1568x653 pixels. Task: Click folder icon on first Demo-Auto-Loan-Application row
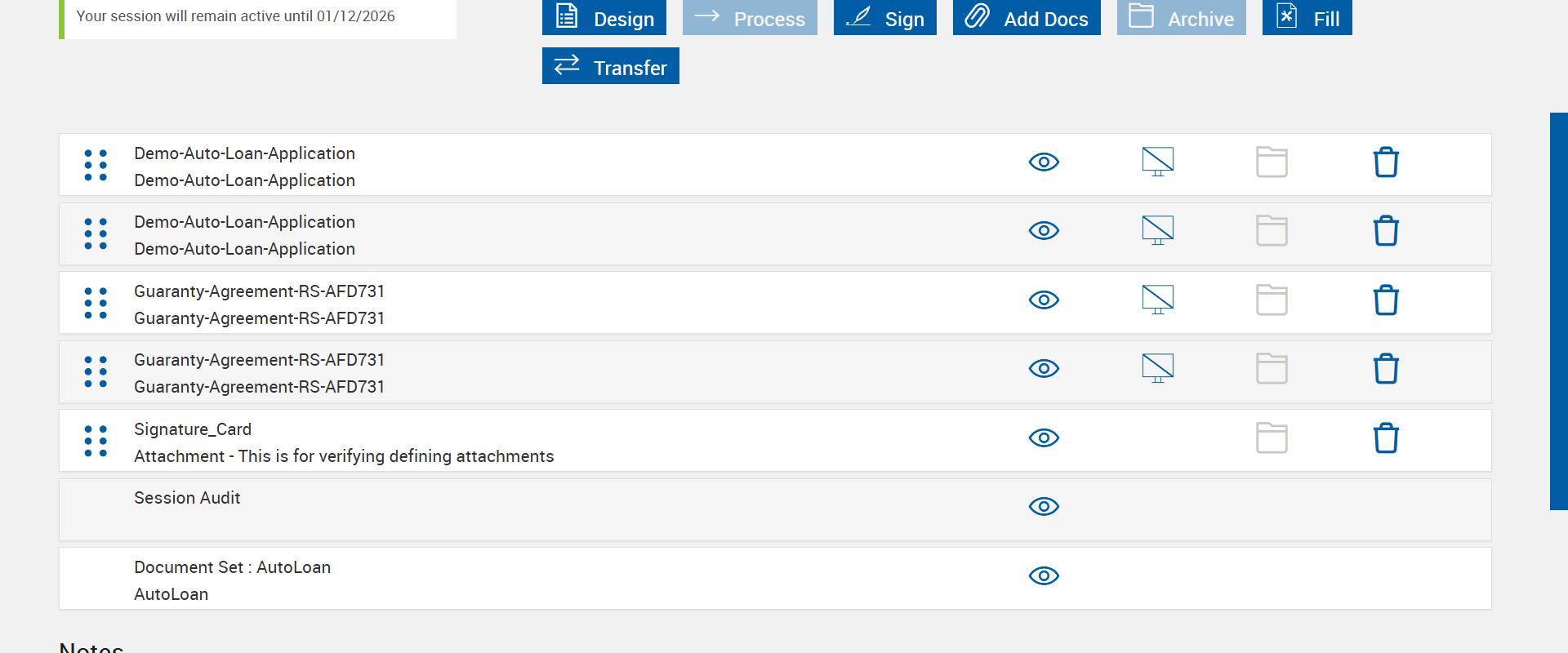(x=1272, y=162)
